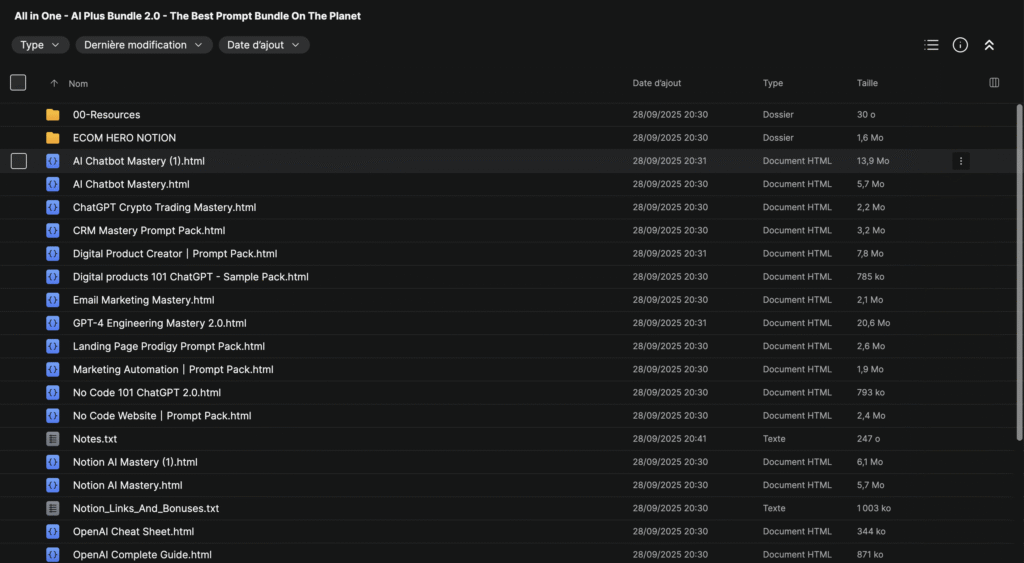Image resolution: width=1024 pixels, height=563 pixels.
Task: Toggle the select-all checkbox in header
Action: (x=18, y=83)
